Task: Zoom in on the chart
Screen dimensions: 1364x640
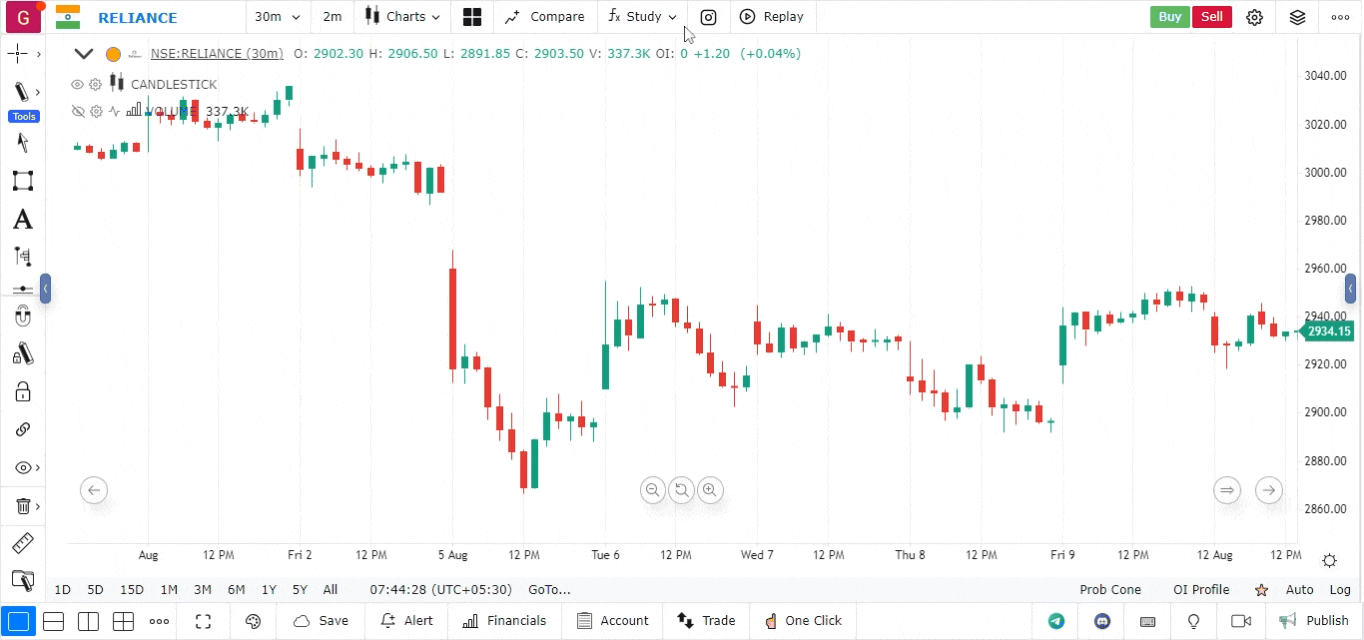Action: tap(710, 490)
